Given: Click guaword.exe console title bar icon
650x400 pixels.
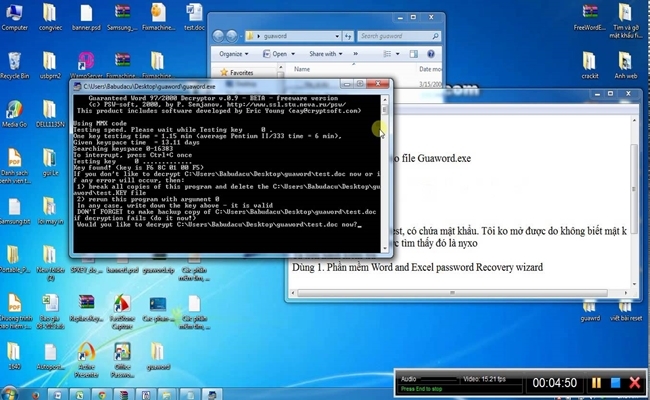Looking at the screenshot, I should tap(77, 86).
